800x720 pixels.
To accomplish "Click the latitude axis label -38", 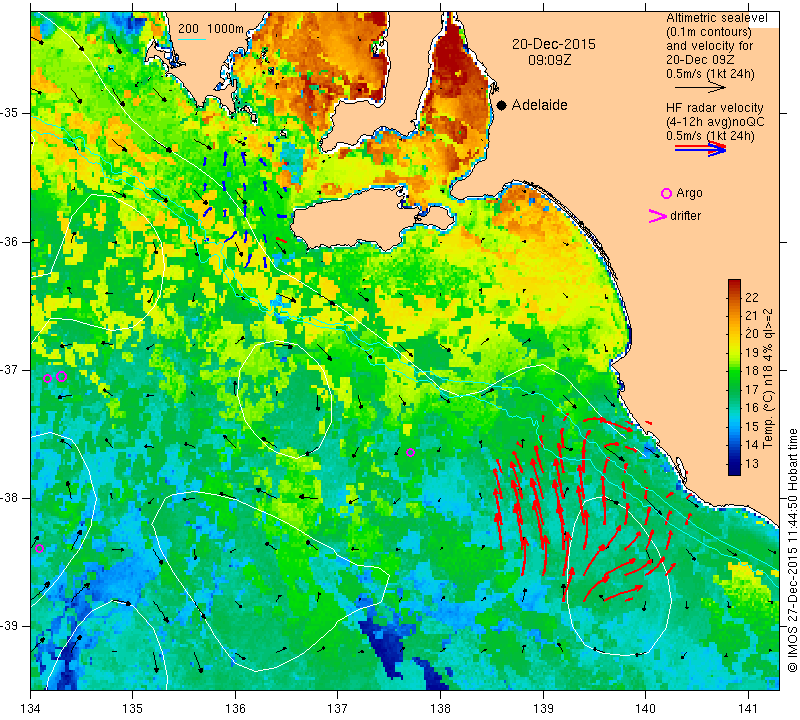I will (x=9, y=498).
